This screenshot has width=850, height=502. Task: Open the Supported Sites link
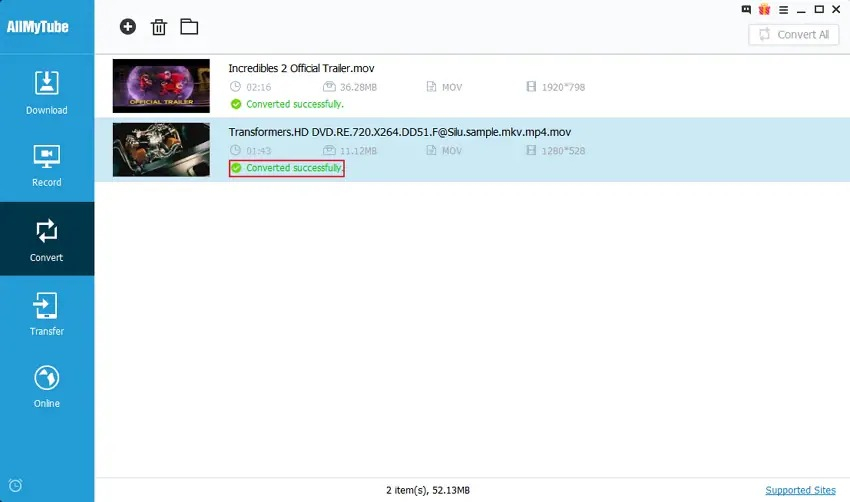coord(800,490)
